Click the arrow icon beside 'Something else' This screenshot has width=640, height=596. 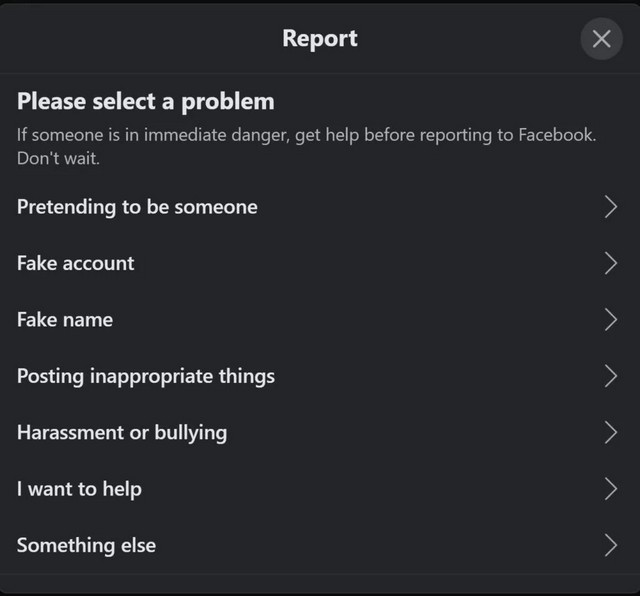click(x=611, y=545)
